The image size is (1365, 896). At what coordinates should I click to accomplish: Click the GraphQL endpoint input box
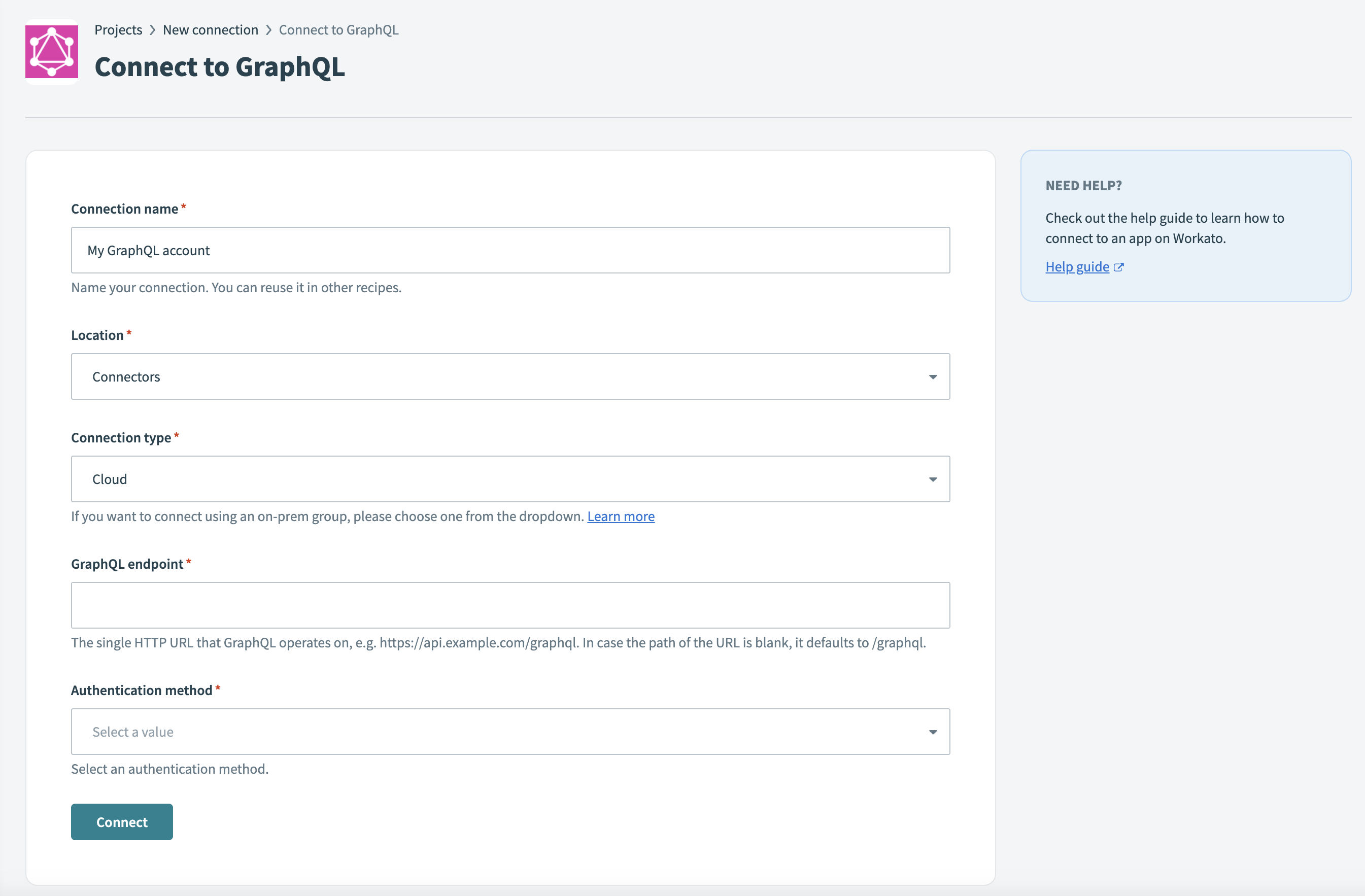[x=510, y=605]
